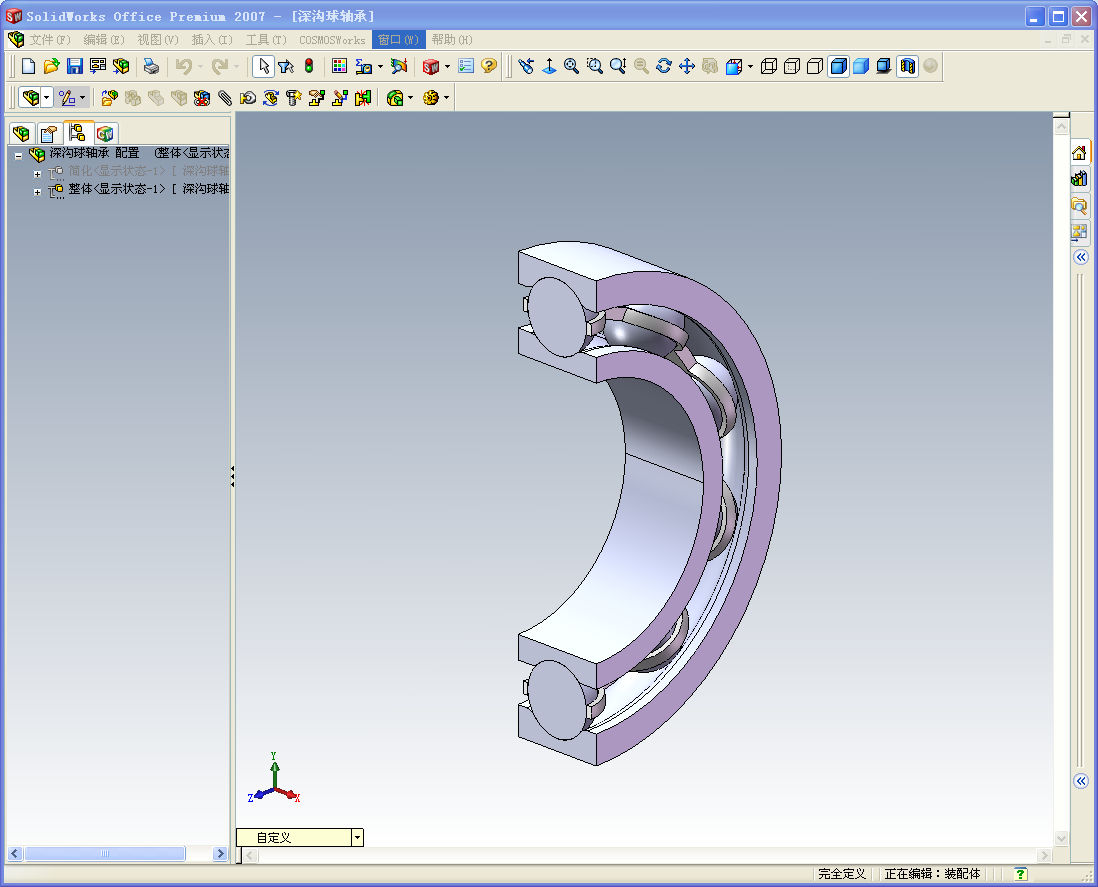This screenshot has width=1098, height=887.
Task: Select the Pan four-arrow tool
Action: pyautogui.click(x=687, y=67)
